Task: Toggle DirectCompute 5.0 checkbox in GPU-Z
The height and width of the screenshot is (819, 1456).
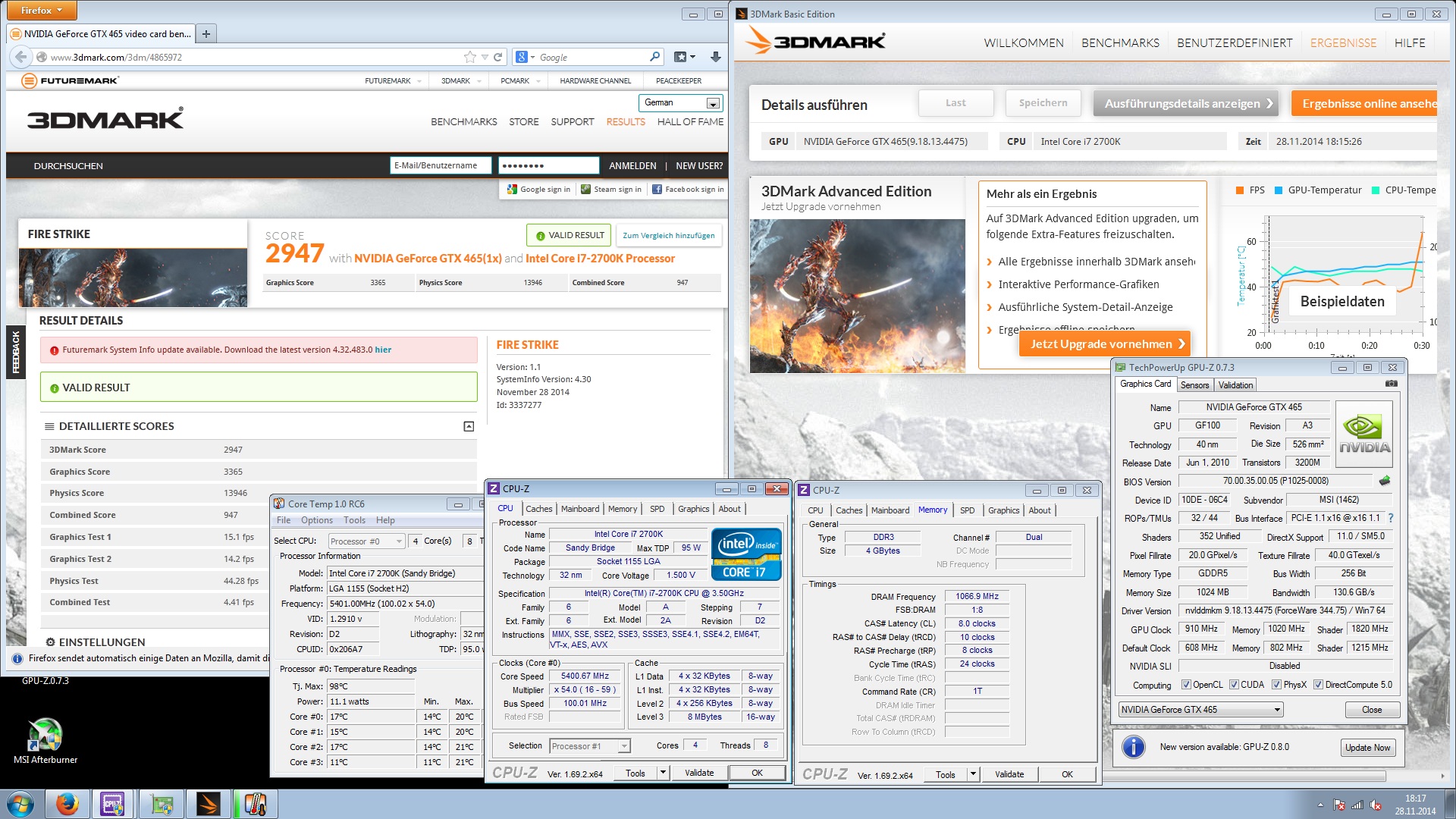Action: click(x=1318, y=685)
